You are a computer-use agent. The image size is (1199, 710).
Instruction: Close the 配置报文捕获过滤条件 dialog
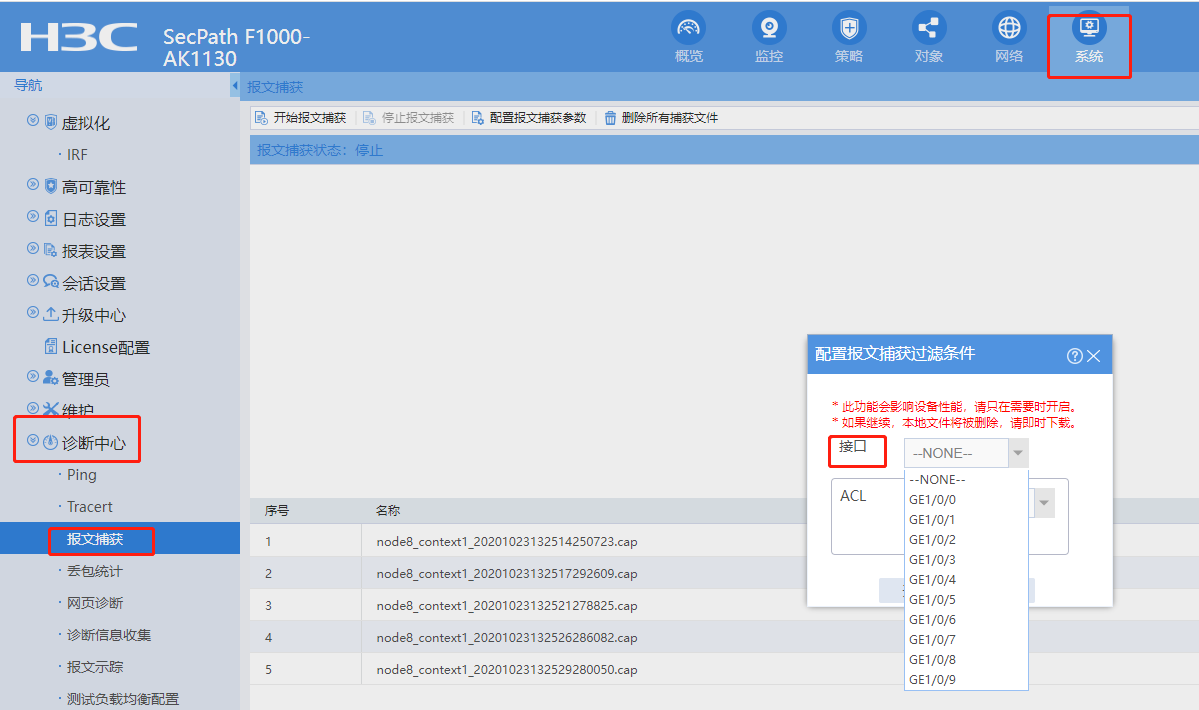[x=1093, y=356]
